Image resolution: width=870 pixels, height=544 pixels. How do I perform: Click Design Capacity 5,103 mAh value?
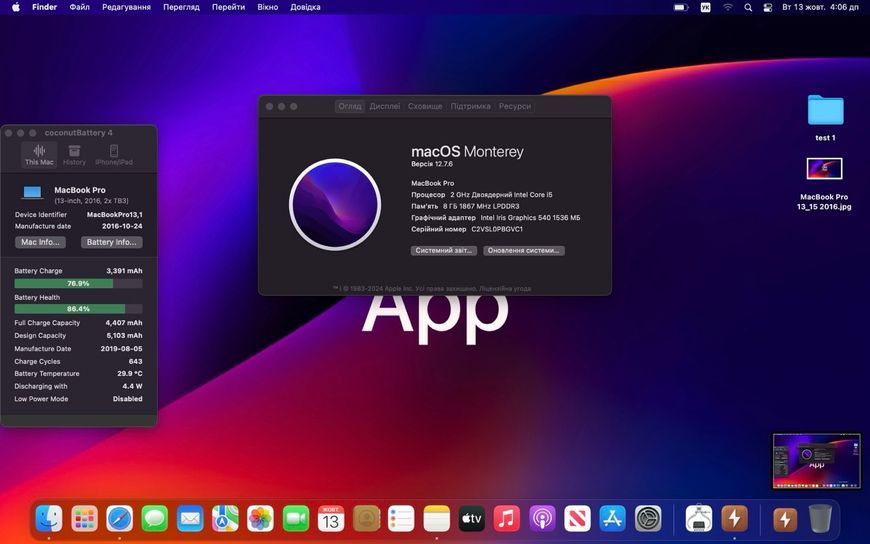(x=124, y=335)
